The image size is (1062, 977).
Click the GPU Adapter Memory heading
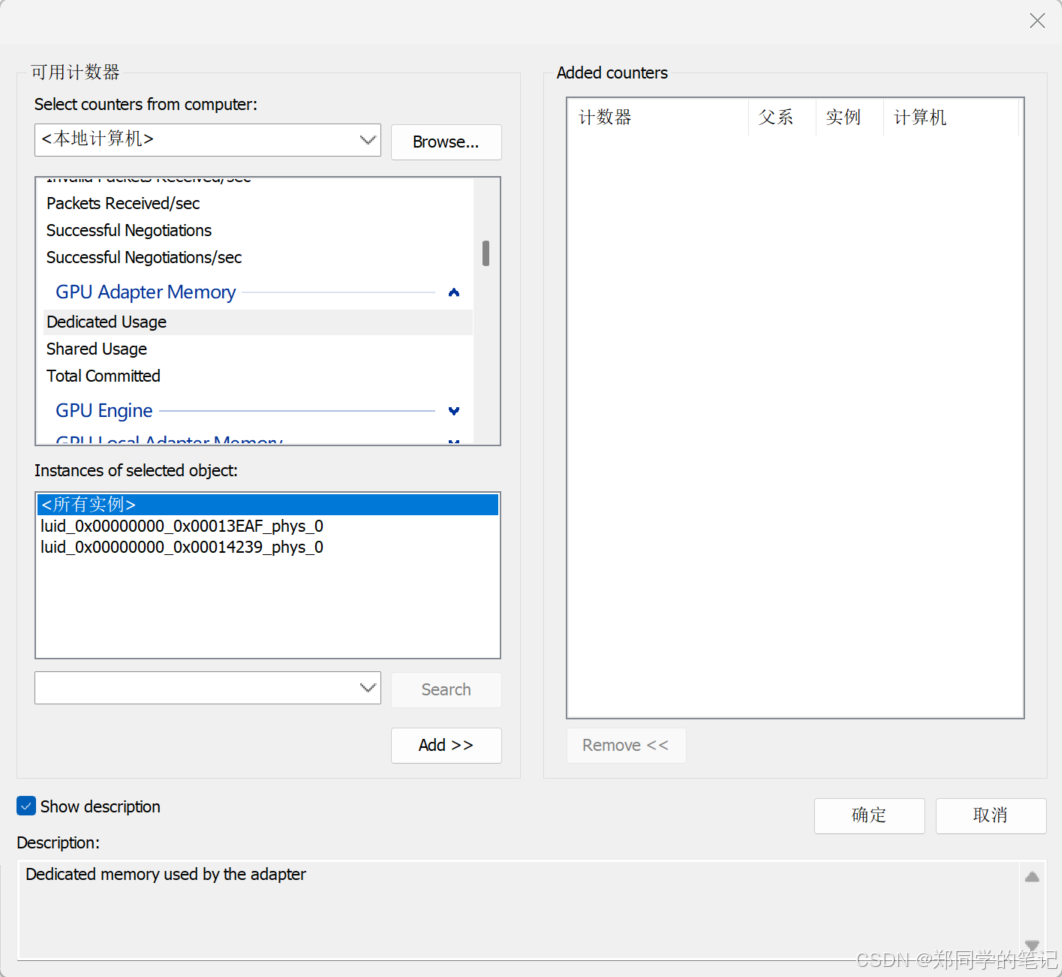point(146,292)
